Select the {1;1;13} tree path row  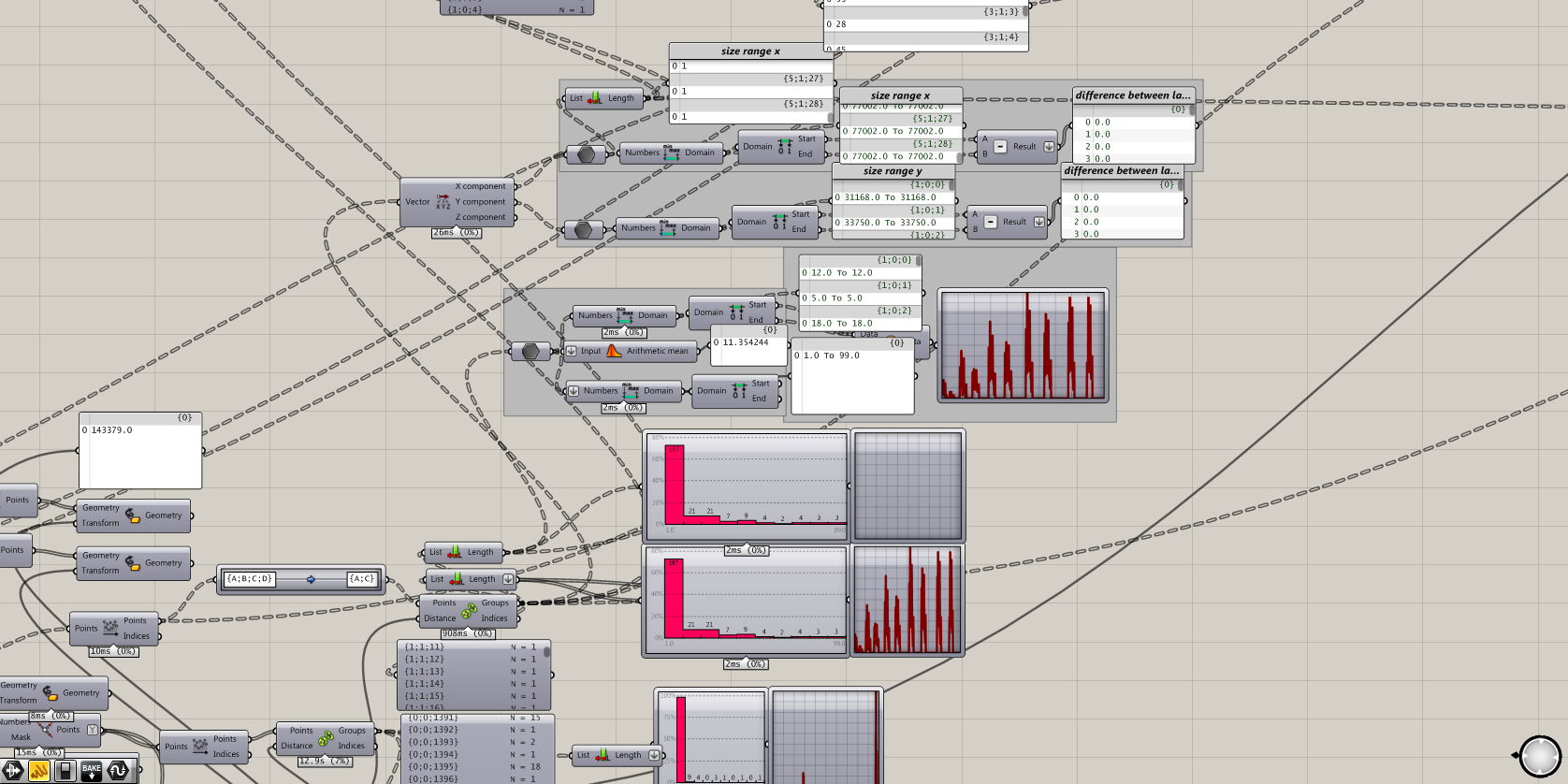click(473, 671)
